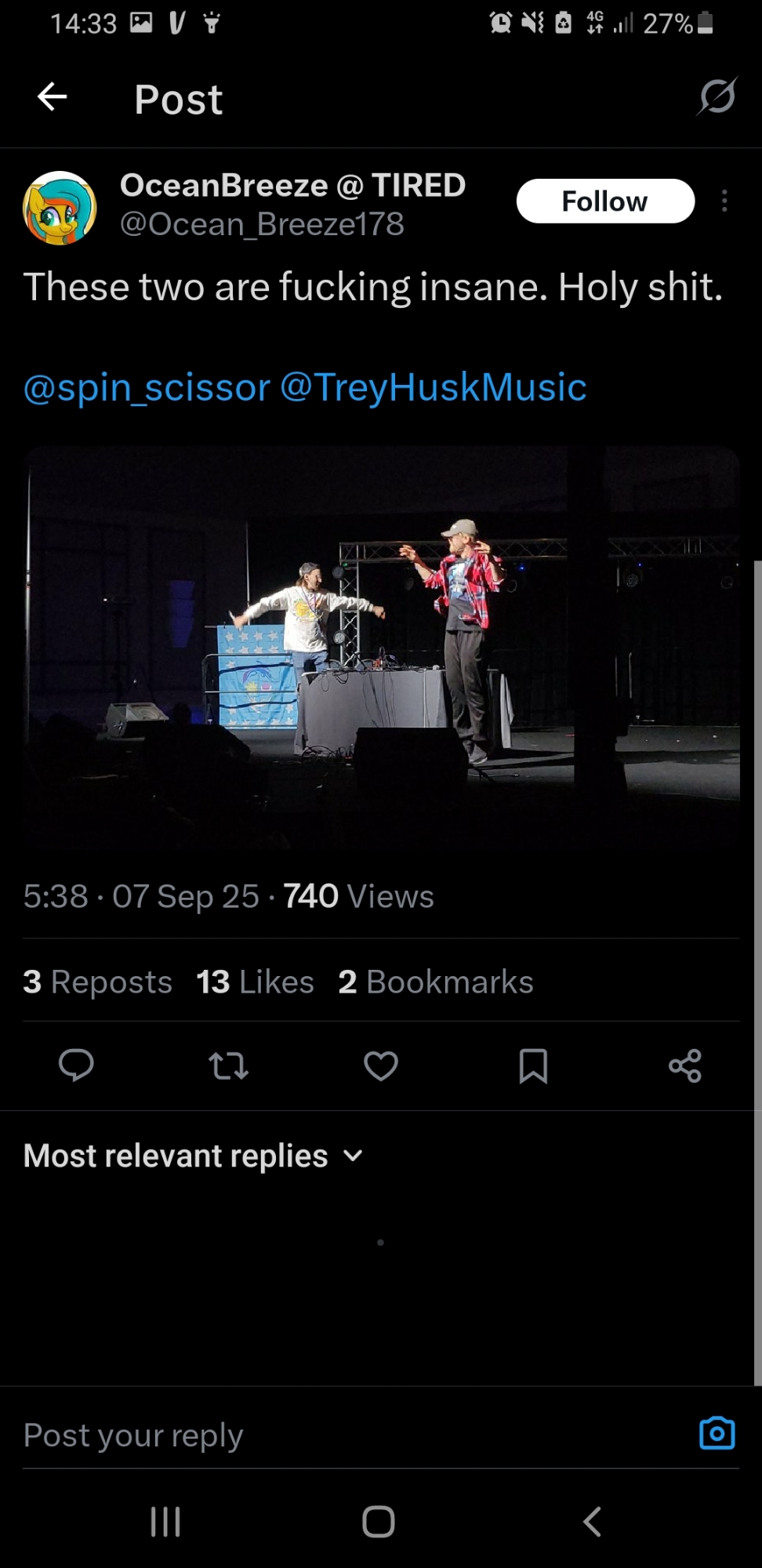Follow OceanBreeze with the Follow button
This screenshot has width=762, height=1568.
click(605, 201)
